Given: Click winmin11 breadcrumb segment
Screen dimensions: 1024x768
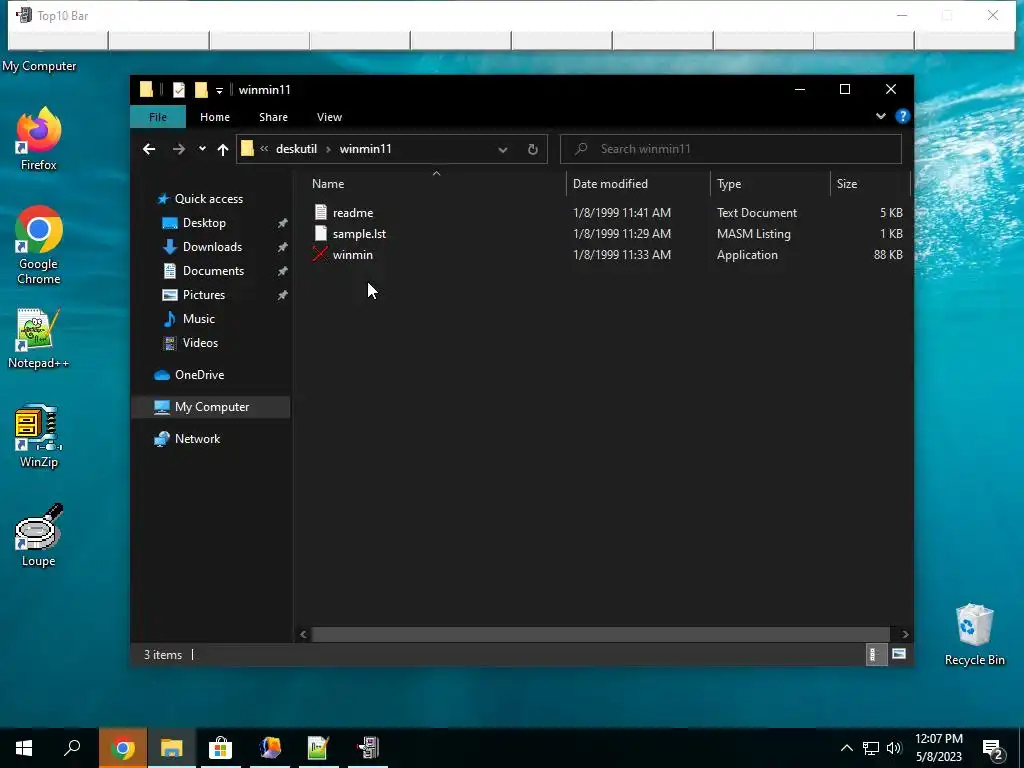Looking at the screenshot, I should (x=366, y=149).
